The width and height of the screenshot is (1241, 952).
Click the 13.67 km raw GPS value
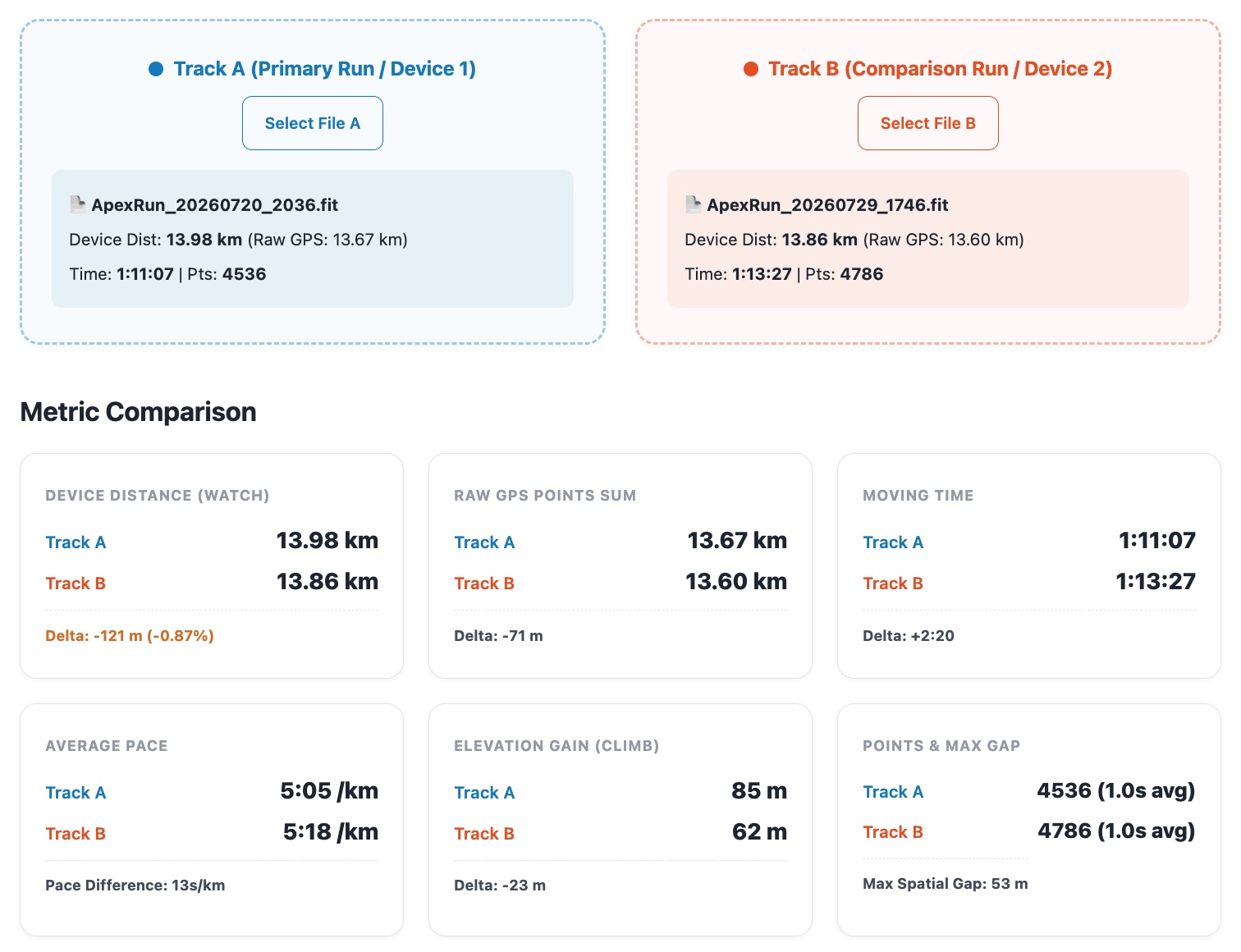tap(736, 541)
